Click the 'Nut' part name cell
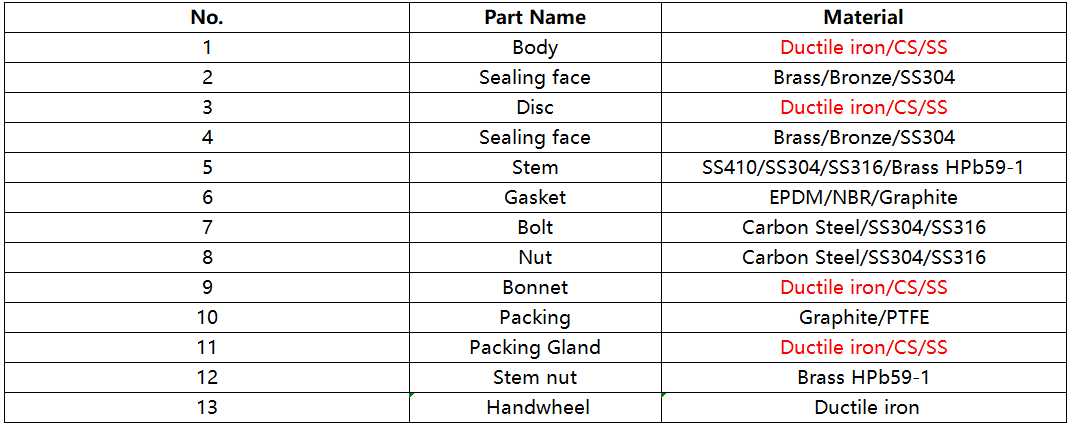Screen dimensions: 1069x426 point(535,257)
